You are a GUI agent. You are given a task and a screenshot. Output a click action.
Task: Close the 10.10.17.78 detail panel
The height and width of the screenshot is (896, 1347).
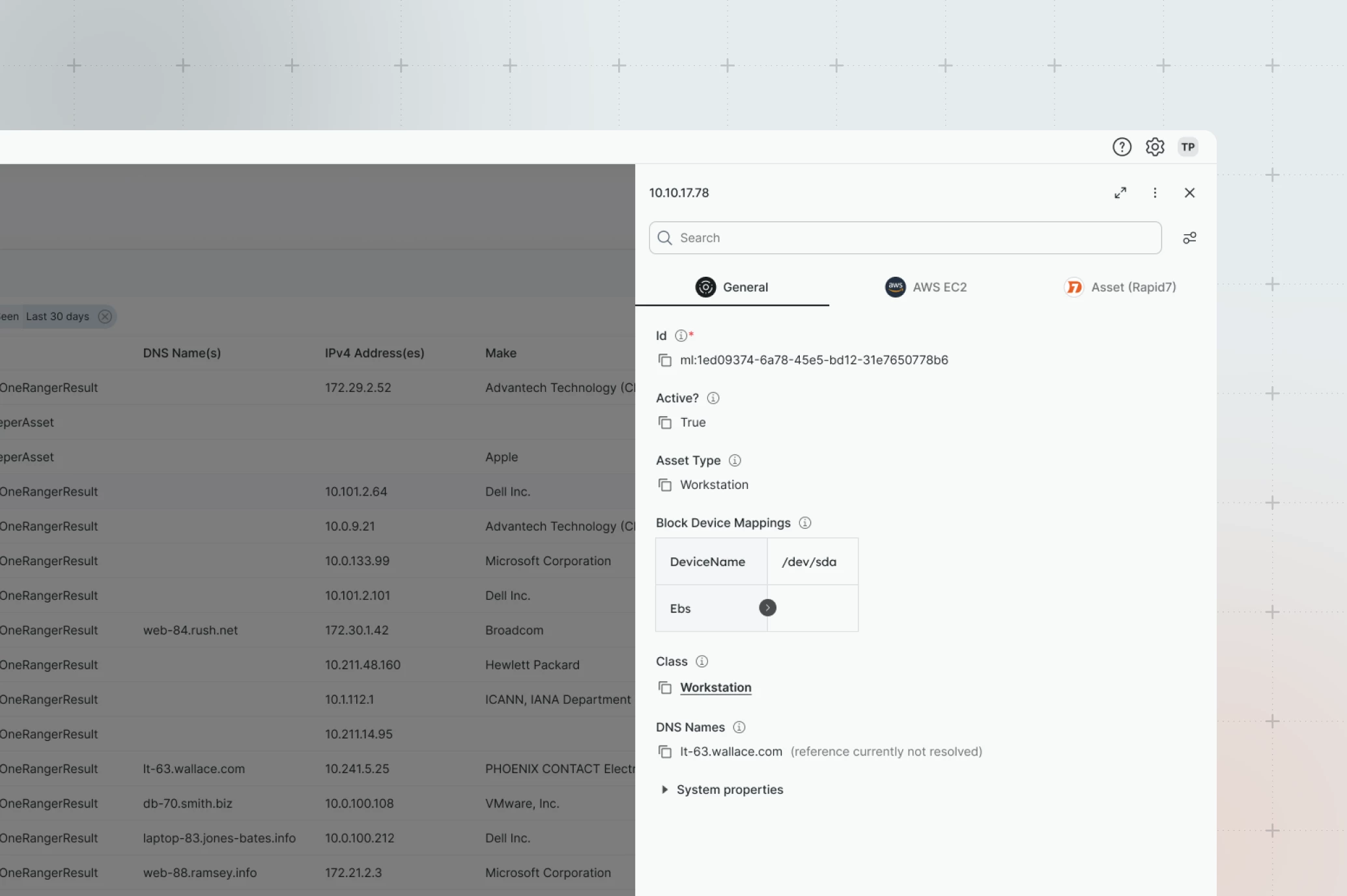pos(1189,193)
